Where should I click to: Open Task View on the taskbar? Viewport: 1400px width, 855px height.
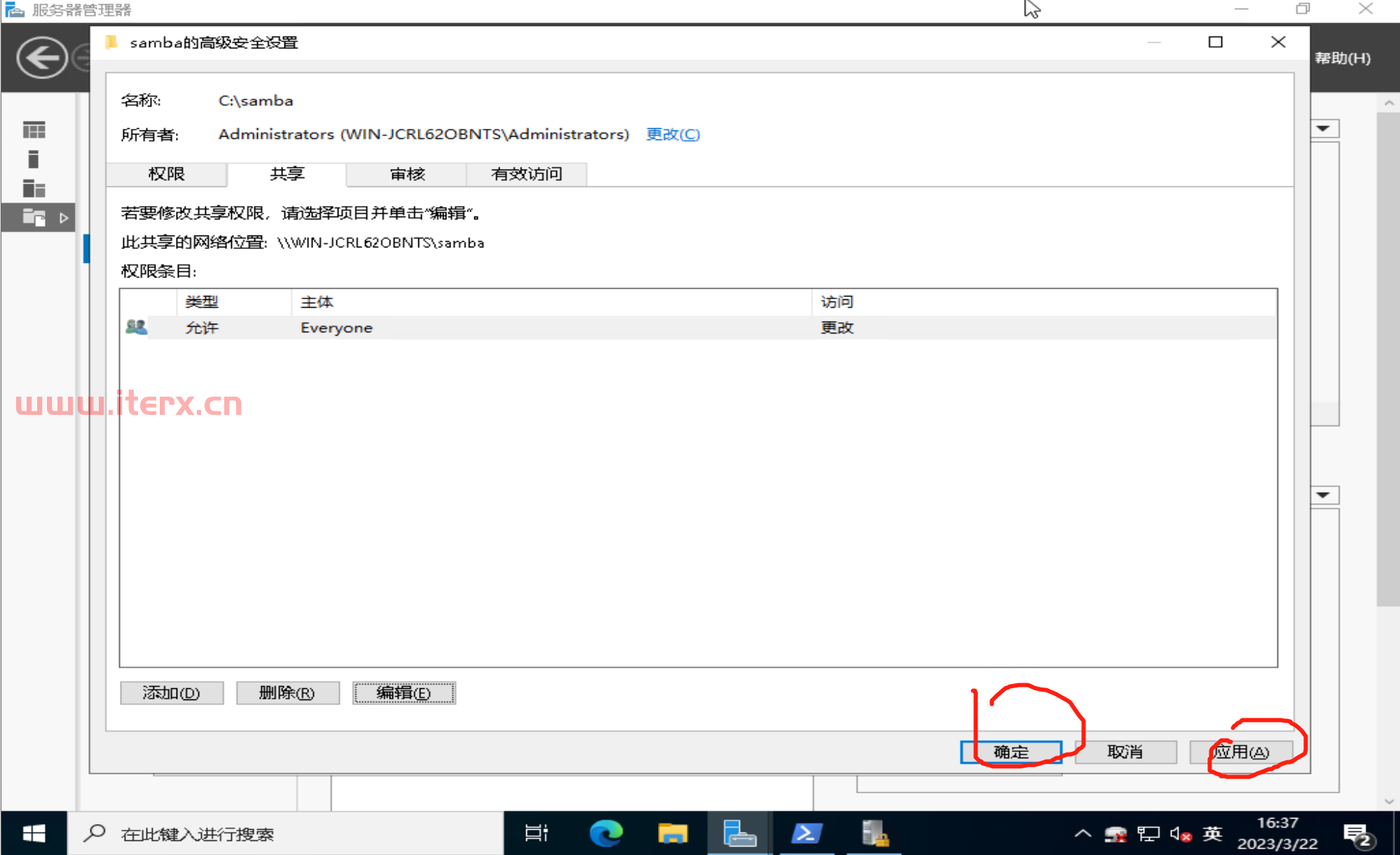[536, 833]
